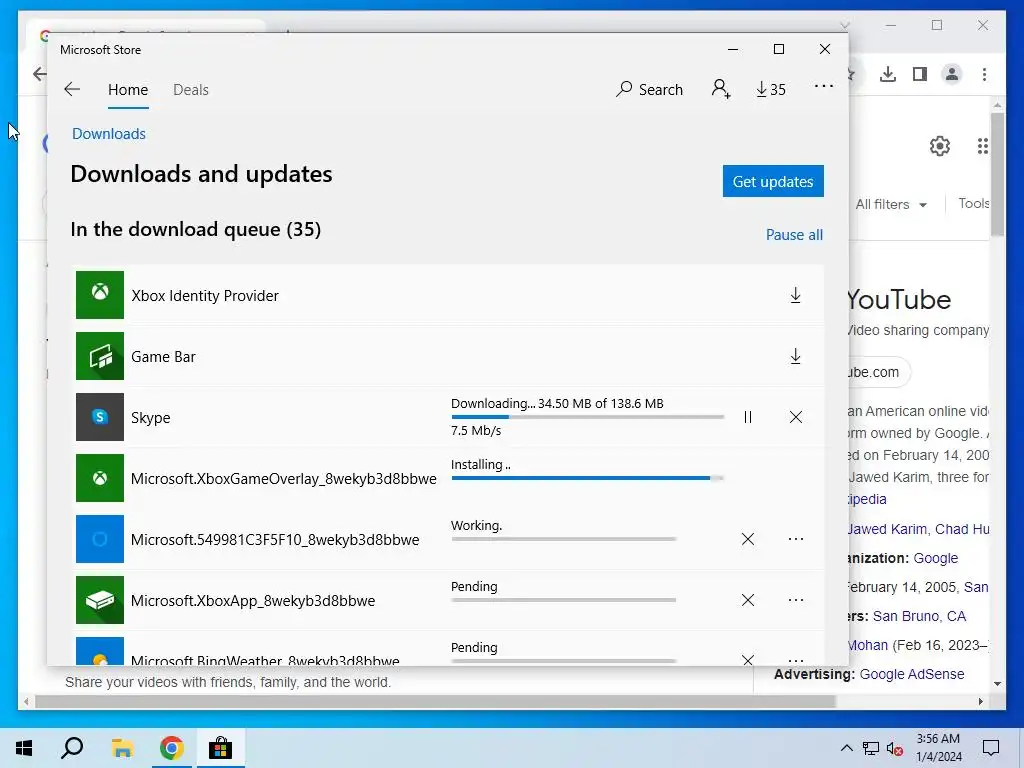Click the Microsoft.XboxApp icon
Screen dimensions: 1024x768
(100, 600)
